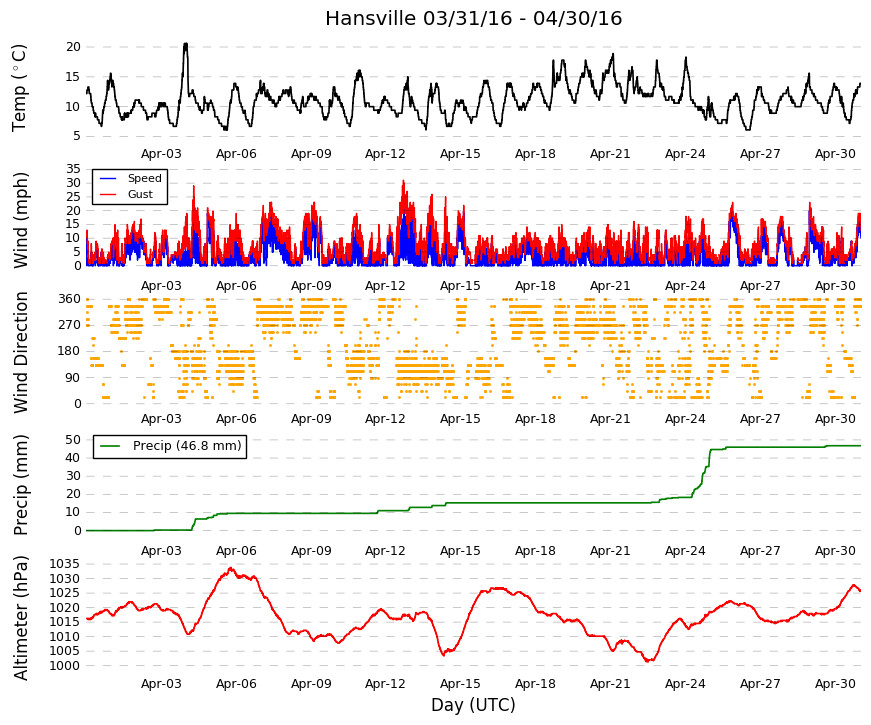Click the red Gust legend line
The height and width of the screenshot is (725, 871).
(x=108, y=194)
